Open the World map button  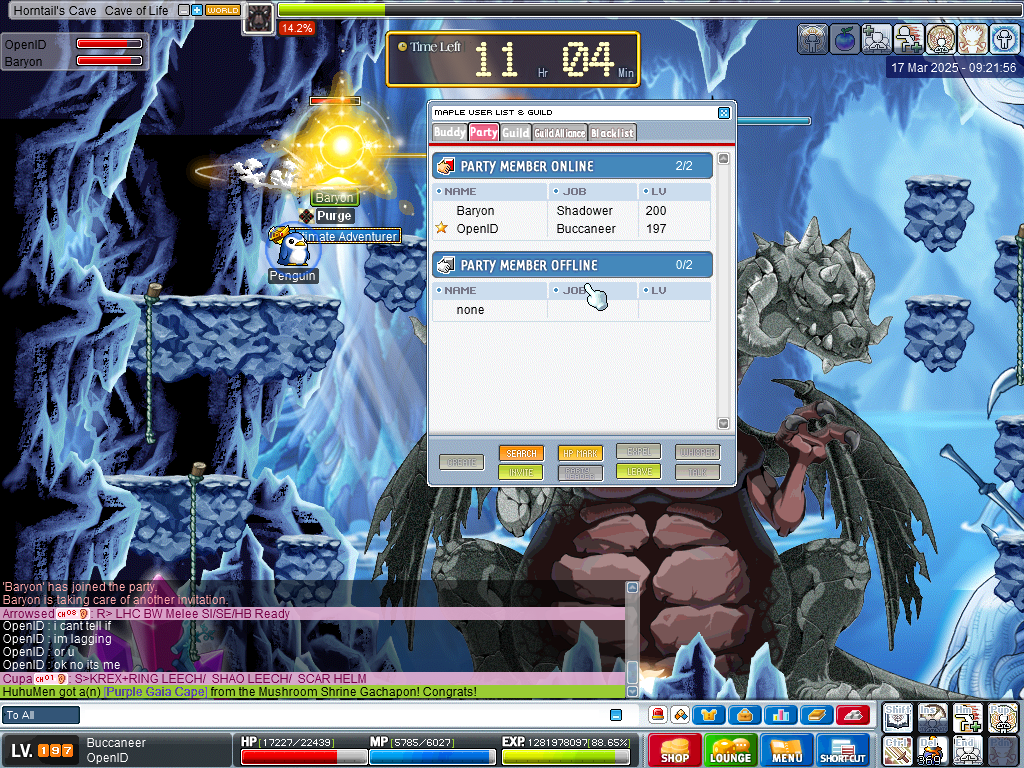pos(222,10)
